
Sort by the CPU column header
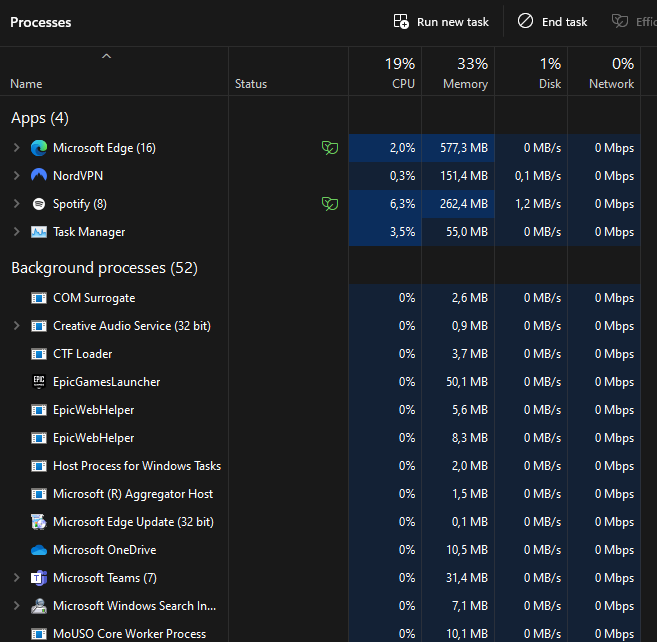[x=385, y=72]
